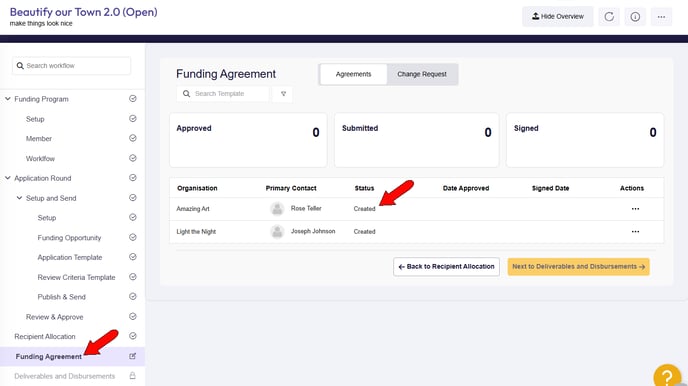Click Next to Deliverables and Disbursements button
This screenshot has height=386, width=688.
[x=578, y=267]
